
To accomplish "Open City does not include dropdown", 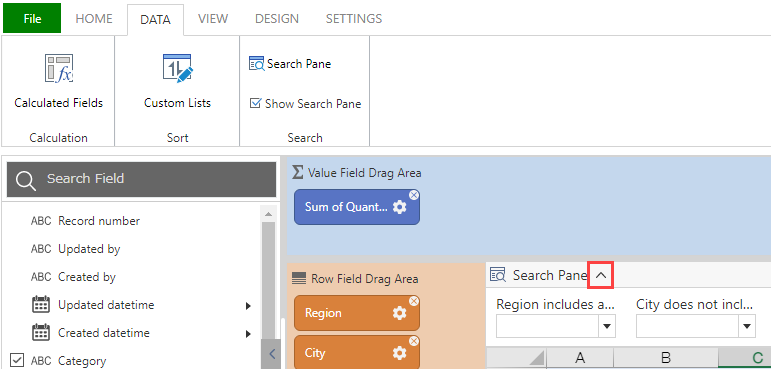I will [747, 326].
